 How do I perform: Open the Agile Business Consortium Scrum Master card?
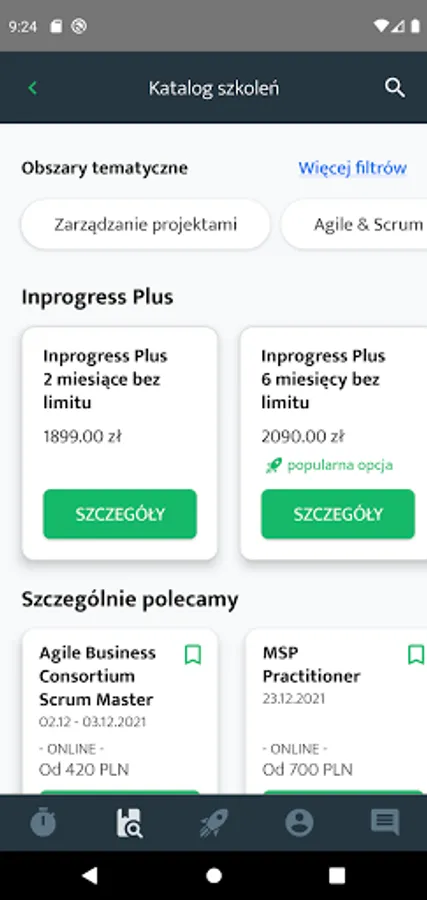click(x=120, y=712)
